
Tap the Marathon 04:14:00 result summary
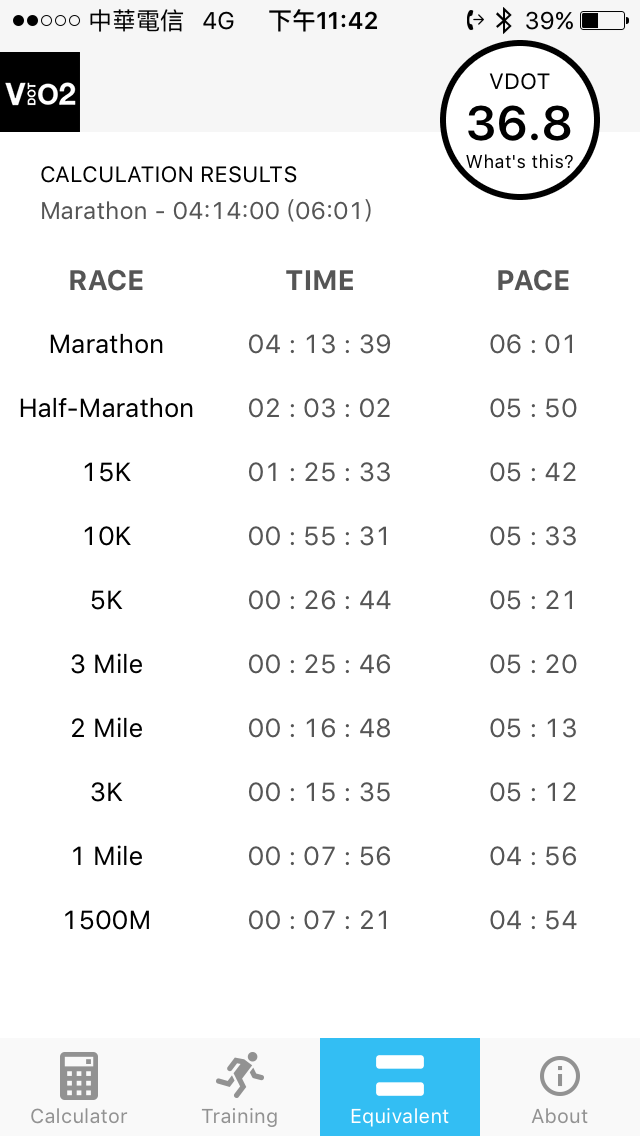(x=206, y=211)
